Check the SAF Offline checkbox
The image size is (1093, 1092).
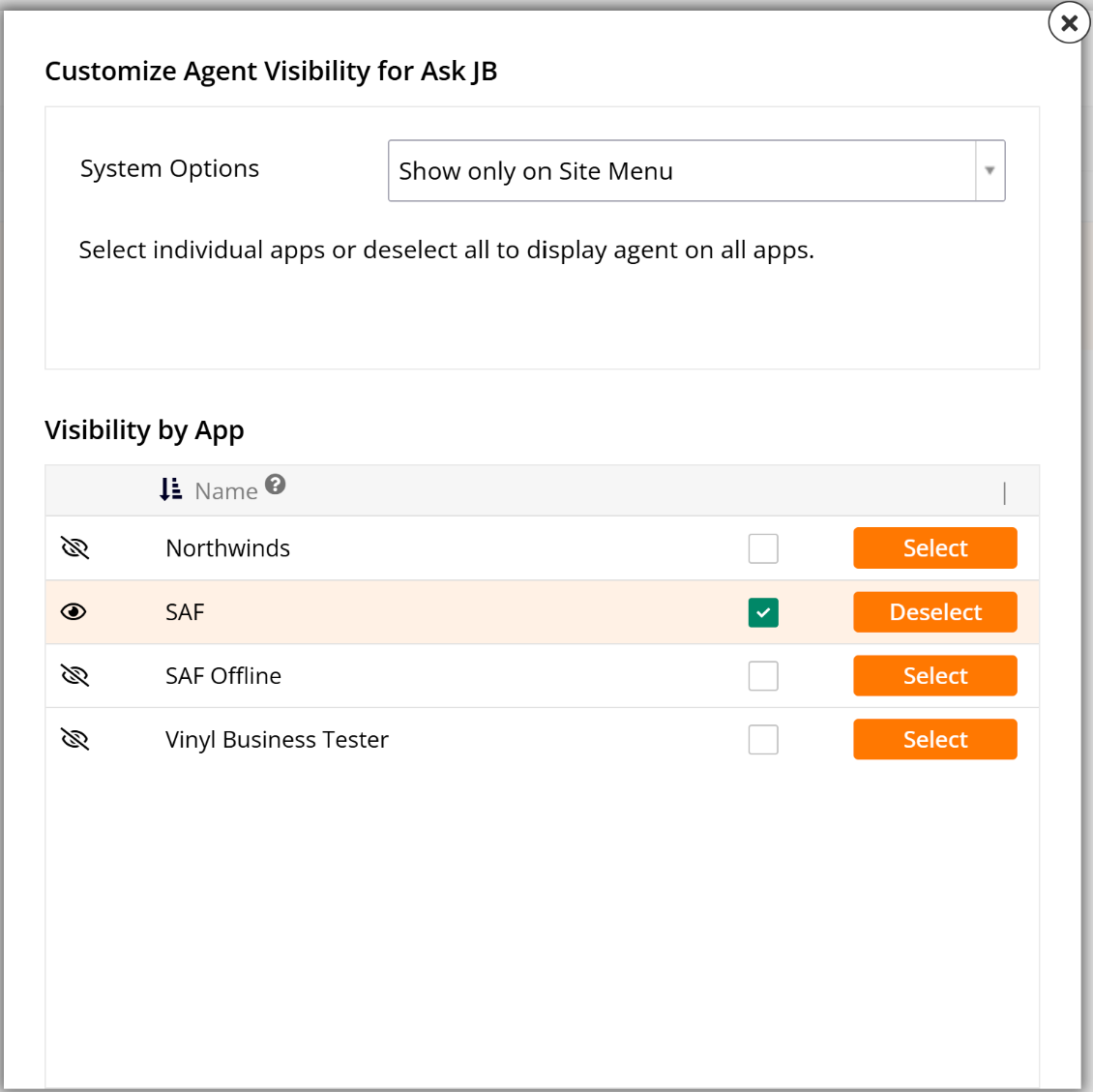[x=763, y=676]
